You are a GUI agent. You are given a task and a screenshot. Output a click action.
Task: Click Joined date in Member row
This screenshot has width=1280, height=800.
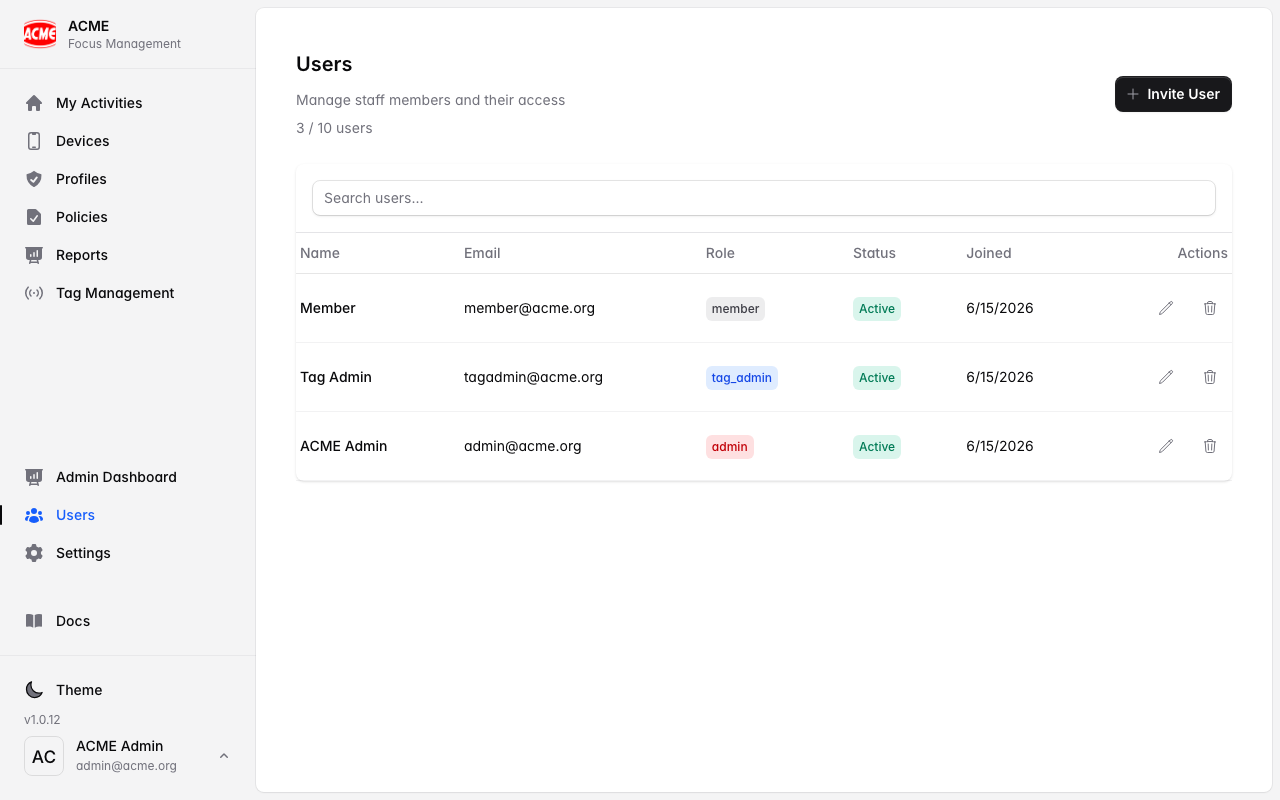click(x=1000, y=308)
